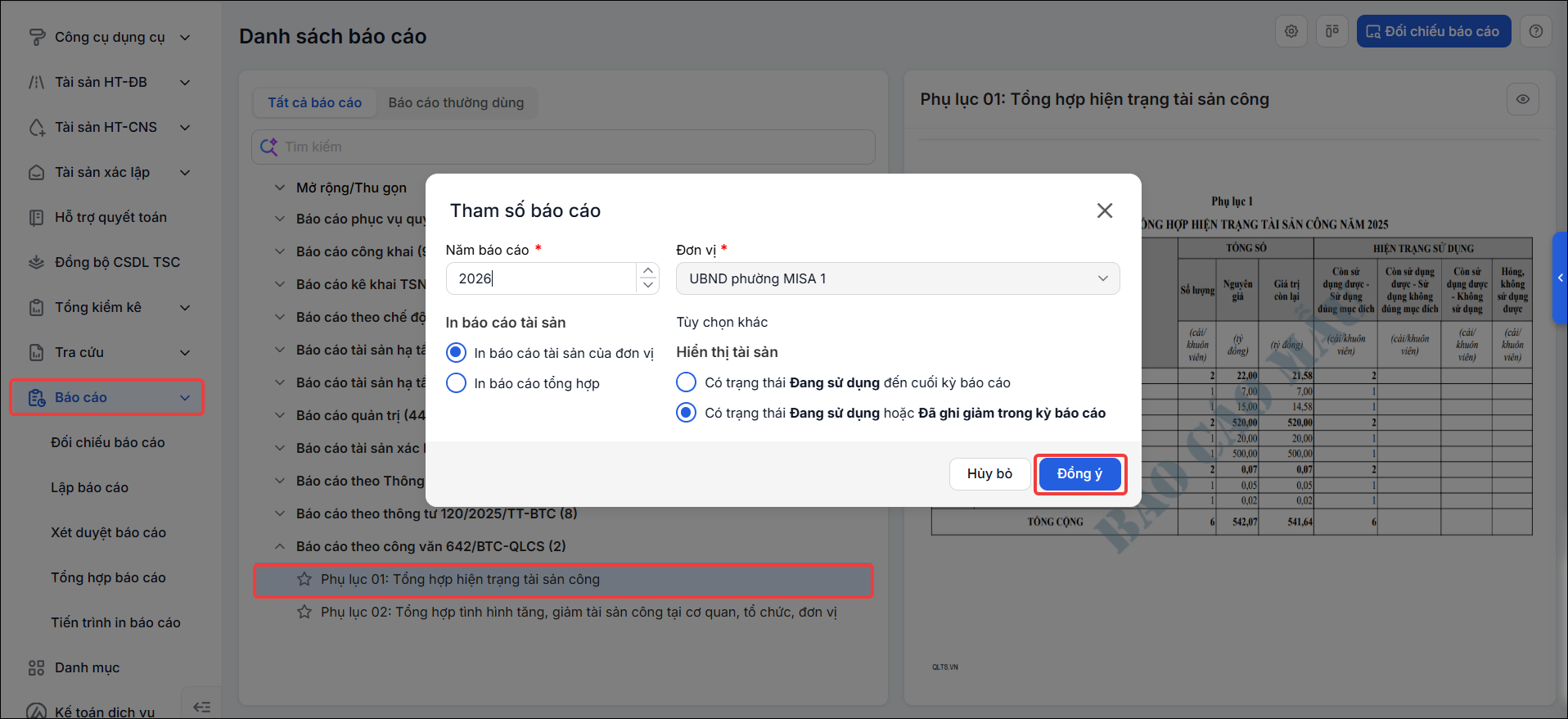Click the Tài sản HT-CNS icon
The image size is (1568, 719).
click(x=37, y=127)
